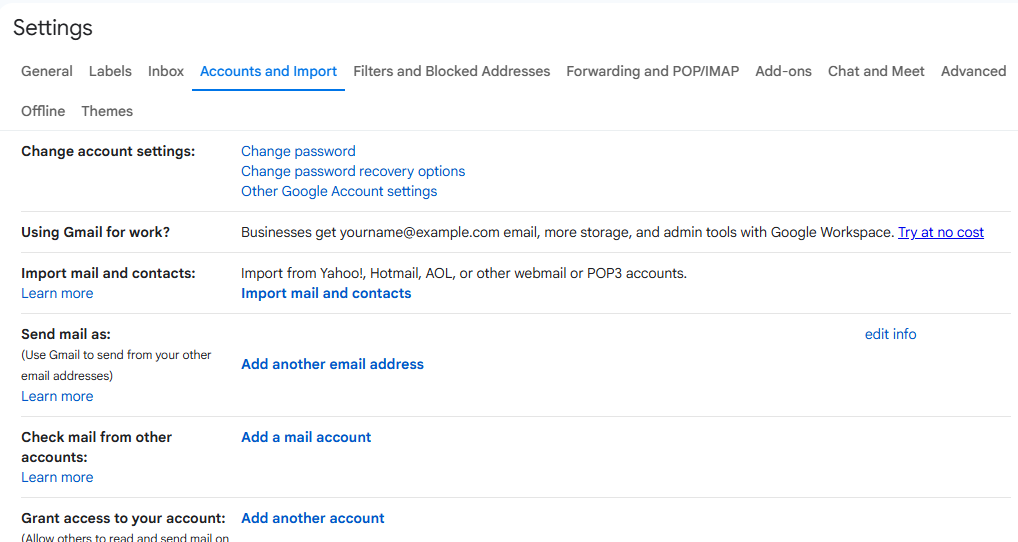Click the 'Change account settings:' label
Screen dimensions: 1018x542
(x=108, y=151)
